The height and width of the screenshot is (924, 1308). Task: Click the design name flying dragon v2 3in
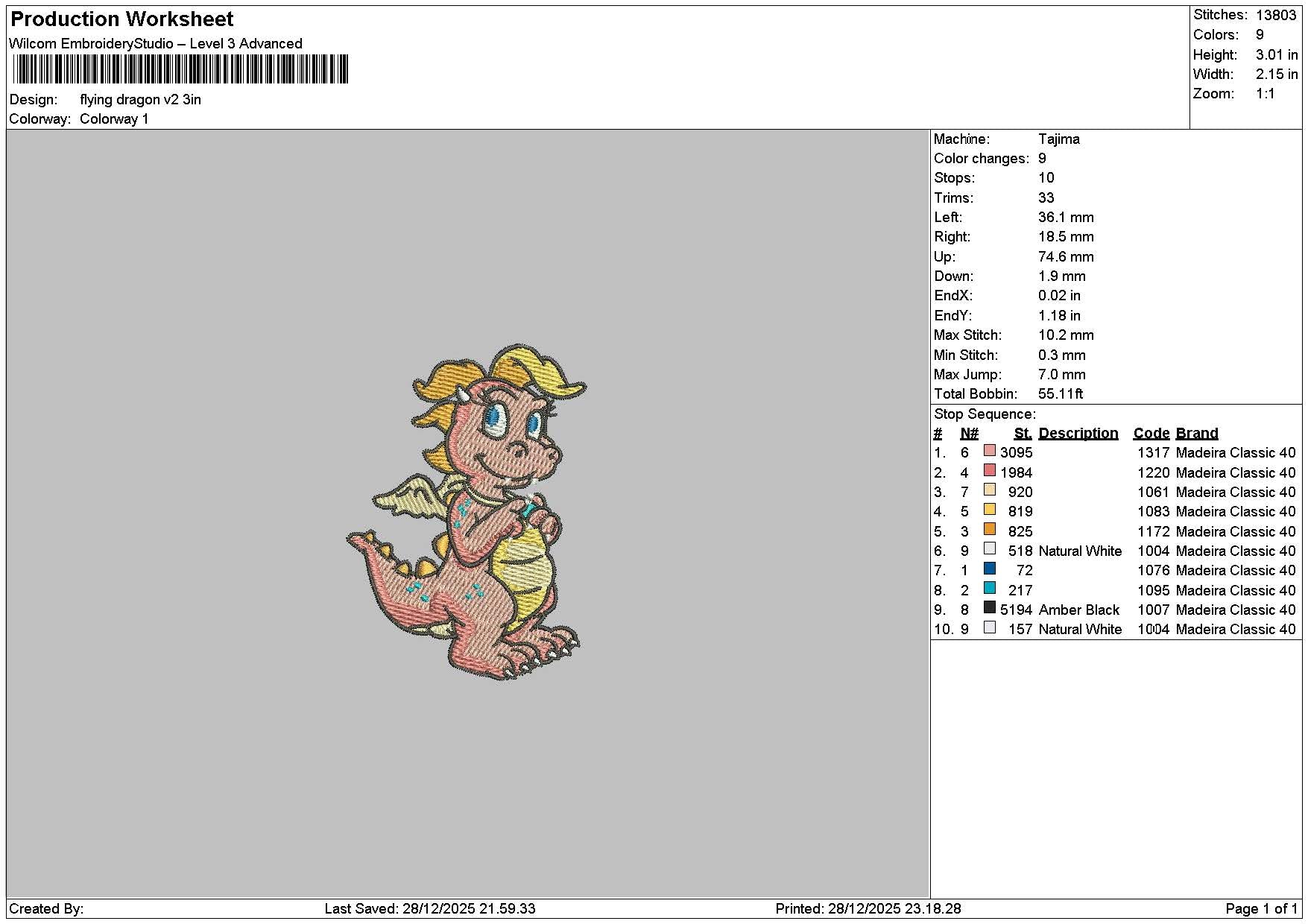coord(141,100)
